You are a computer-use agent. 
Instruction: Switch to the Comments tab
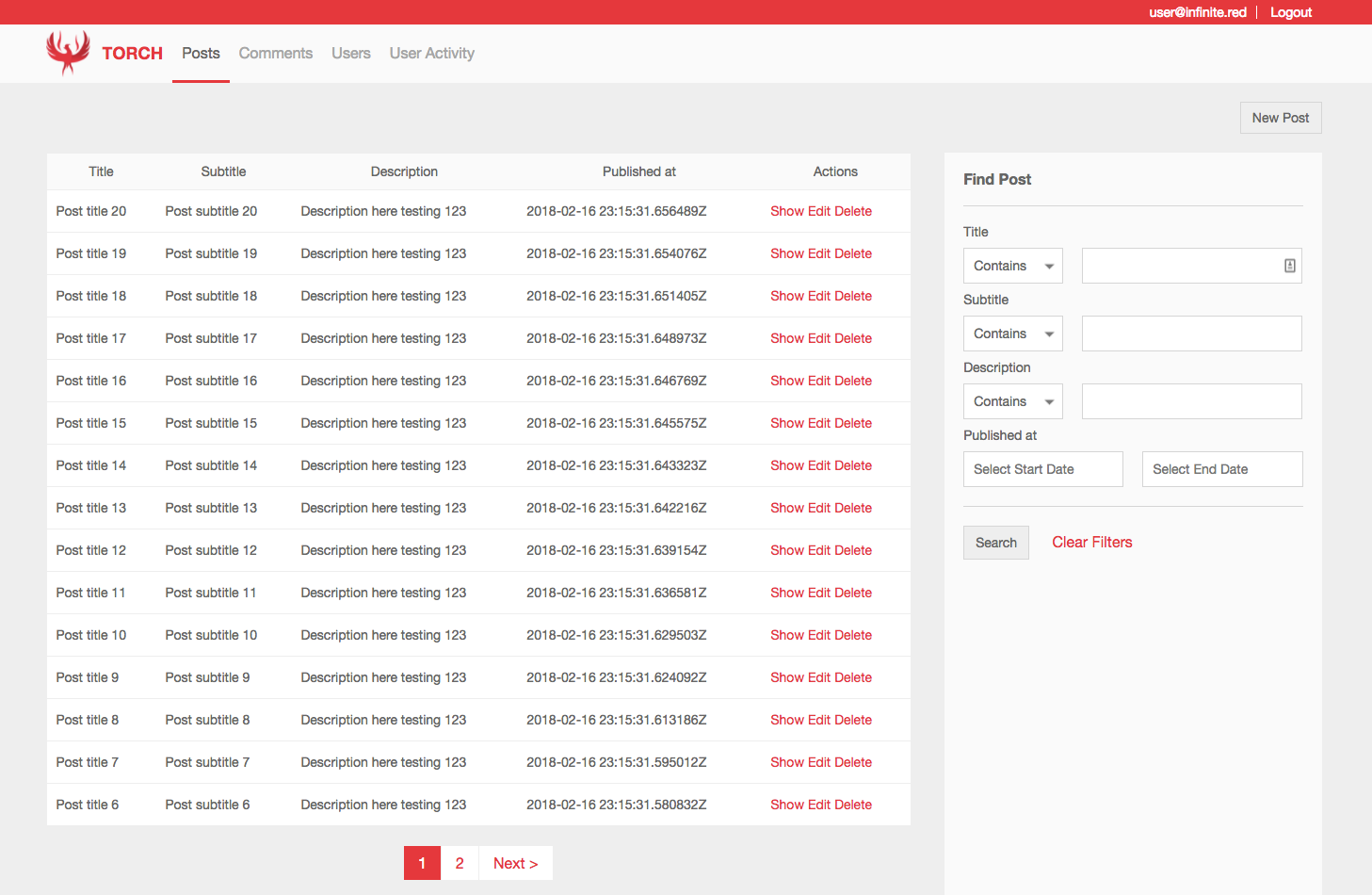click(x=275, y=54)
